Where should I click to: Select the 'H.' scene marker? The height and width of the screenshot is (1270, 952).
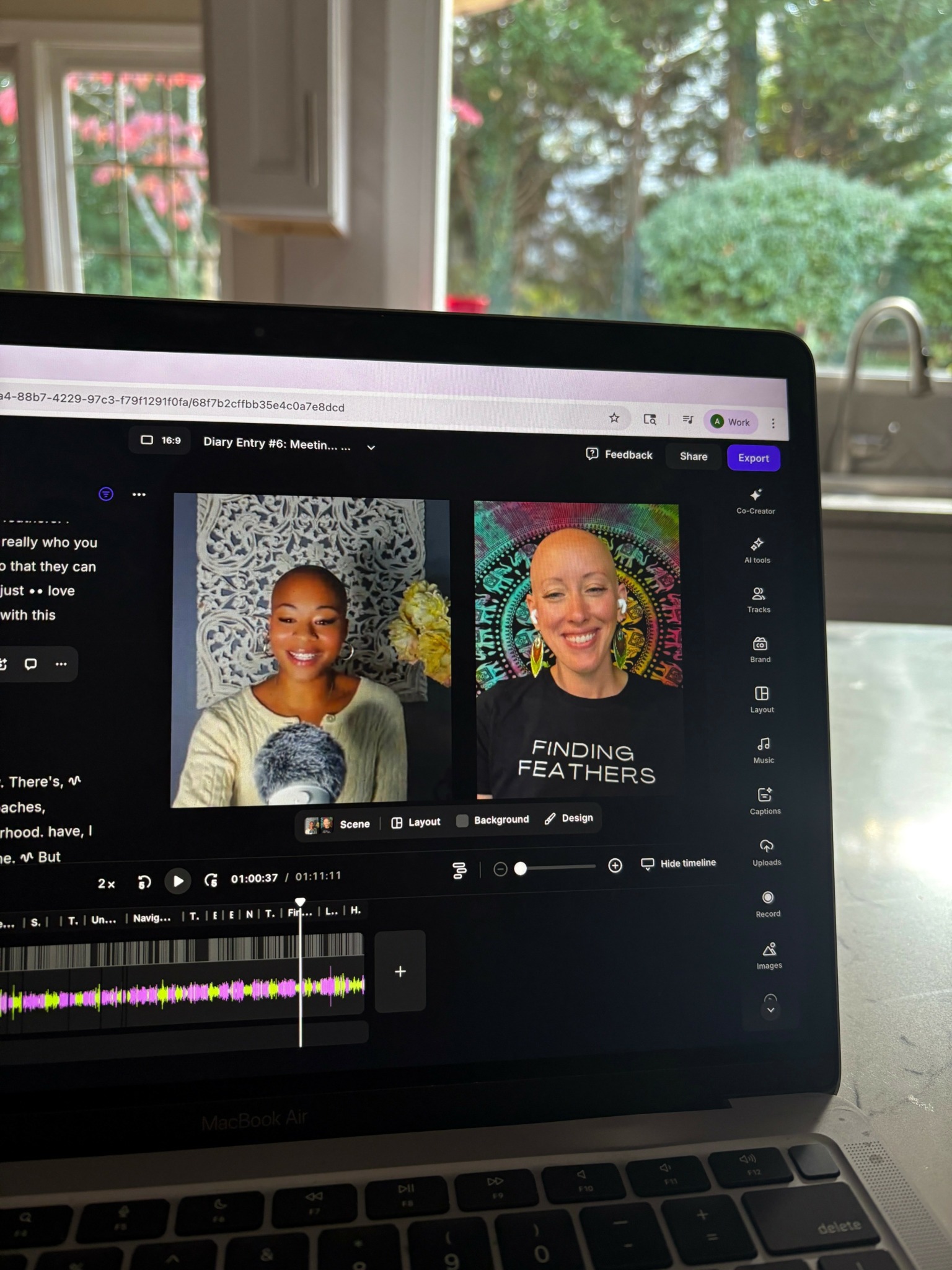(355, 910)
